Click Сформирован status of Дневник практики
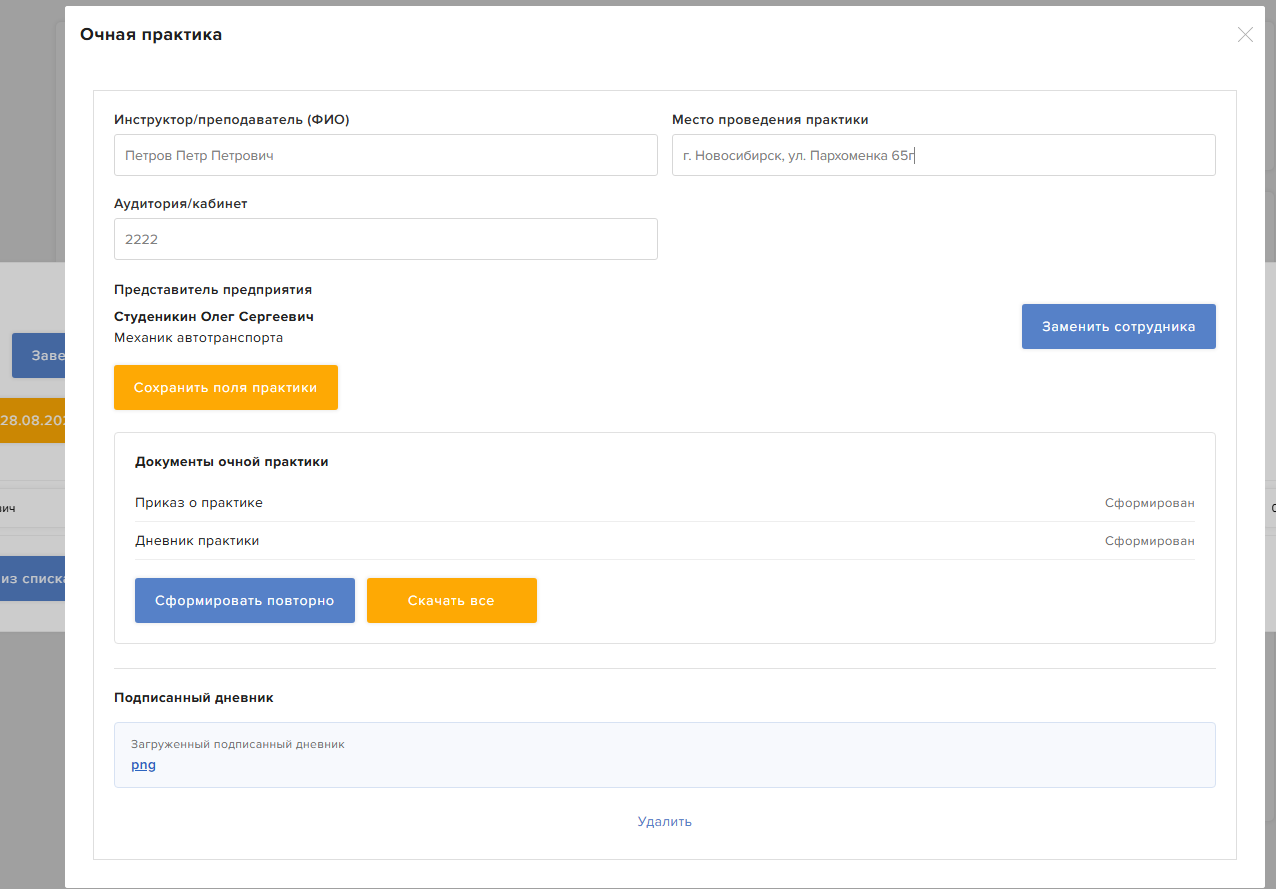This screenshot has width=1276, height=889. point(1150,541)
